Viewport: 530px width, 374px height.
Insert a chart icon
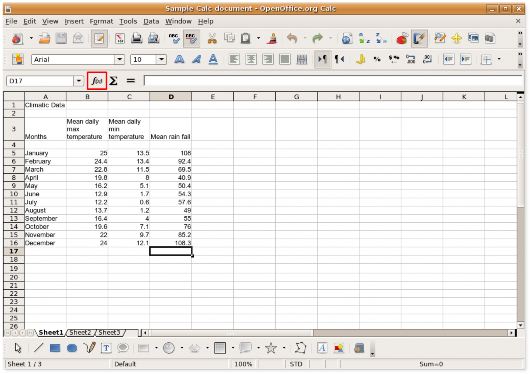click(402, 38)
